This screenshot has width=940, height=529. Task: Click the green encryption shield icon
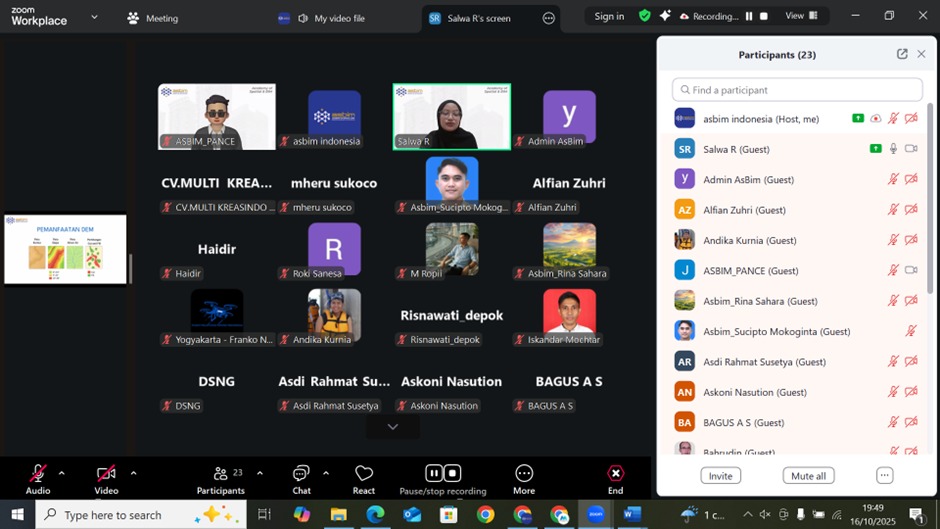(644, 16)
